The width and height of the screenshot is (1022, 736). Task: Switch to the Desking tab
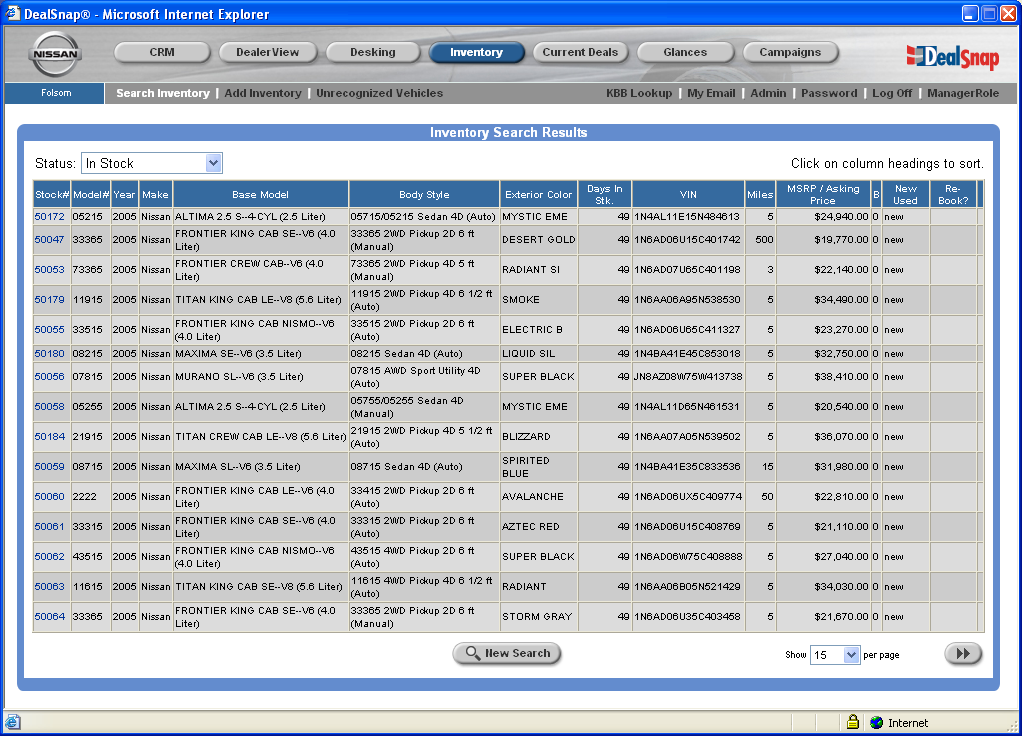(x=372, y=52)
